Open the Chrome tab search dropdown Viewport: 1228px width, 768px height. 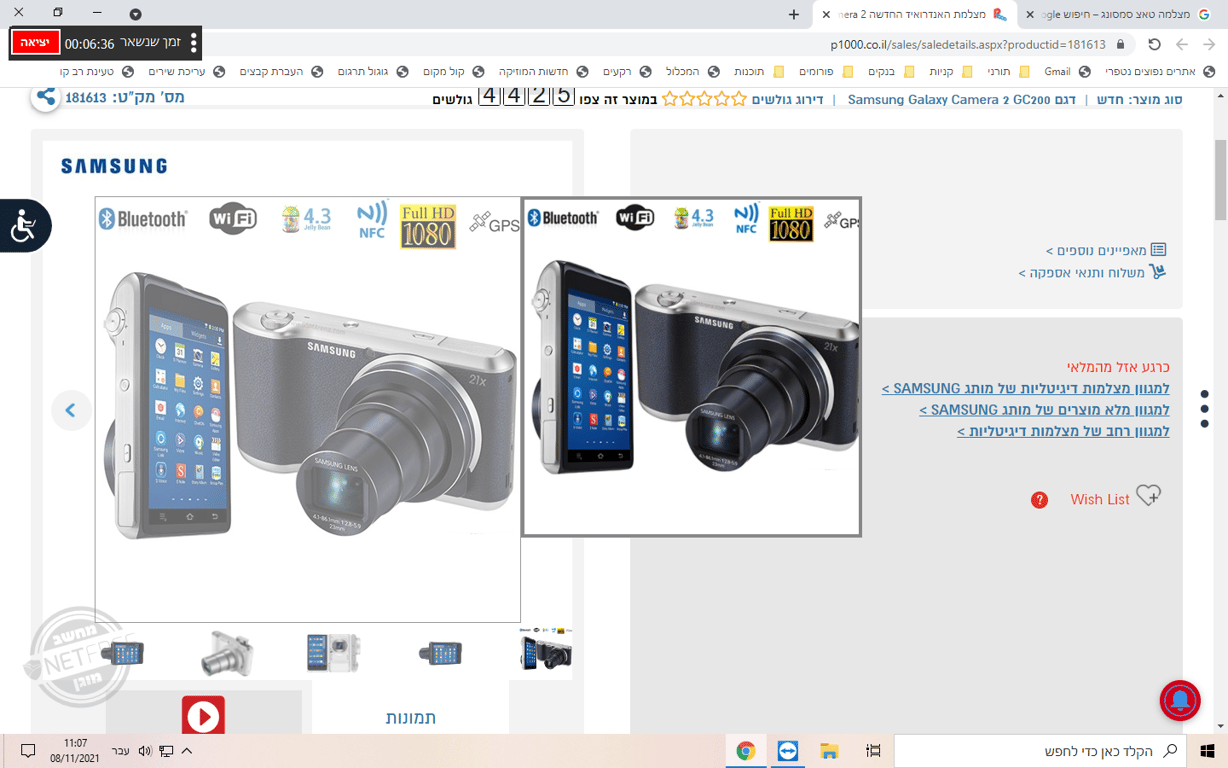135,14
